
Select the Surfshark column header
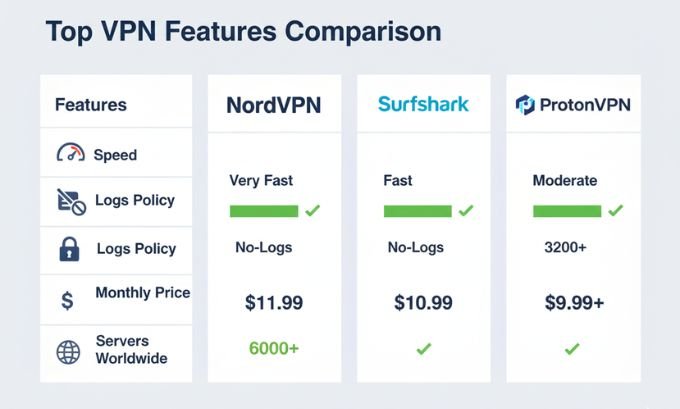pos(423,104)
